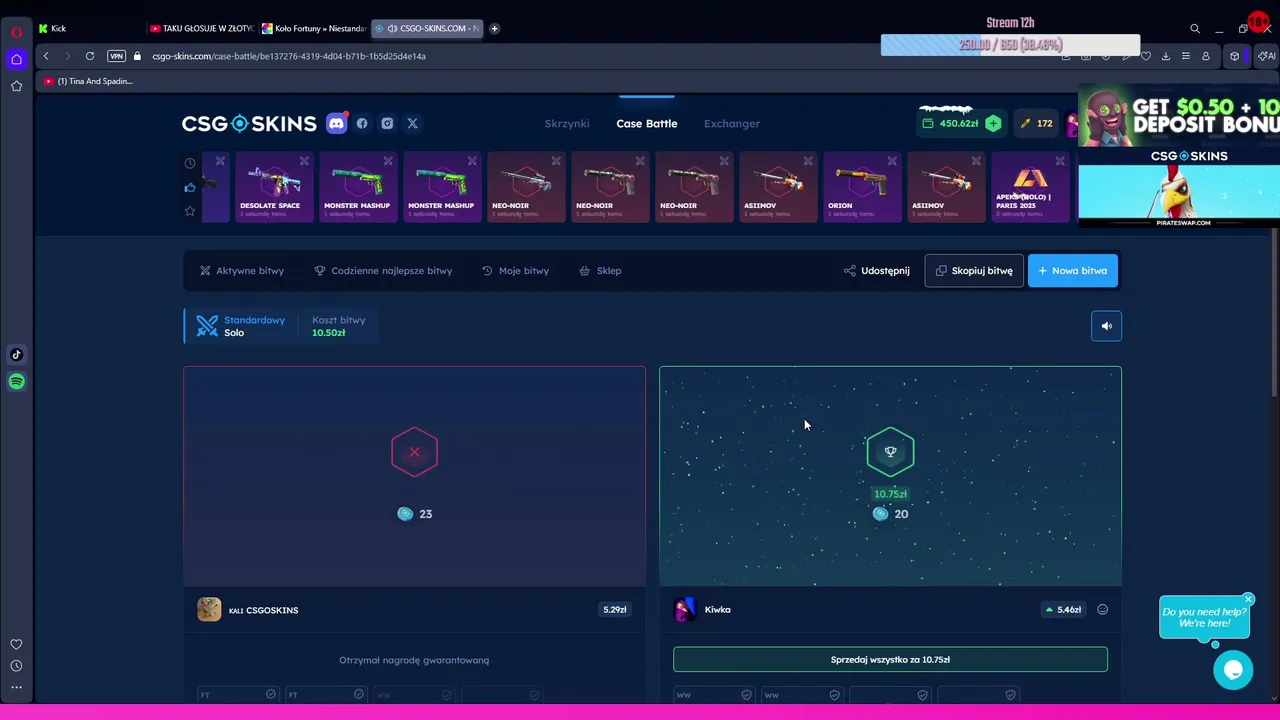Open Aktywne bitwy tab

tap(242, 270)
